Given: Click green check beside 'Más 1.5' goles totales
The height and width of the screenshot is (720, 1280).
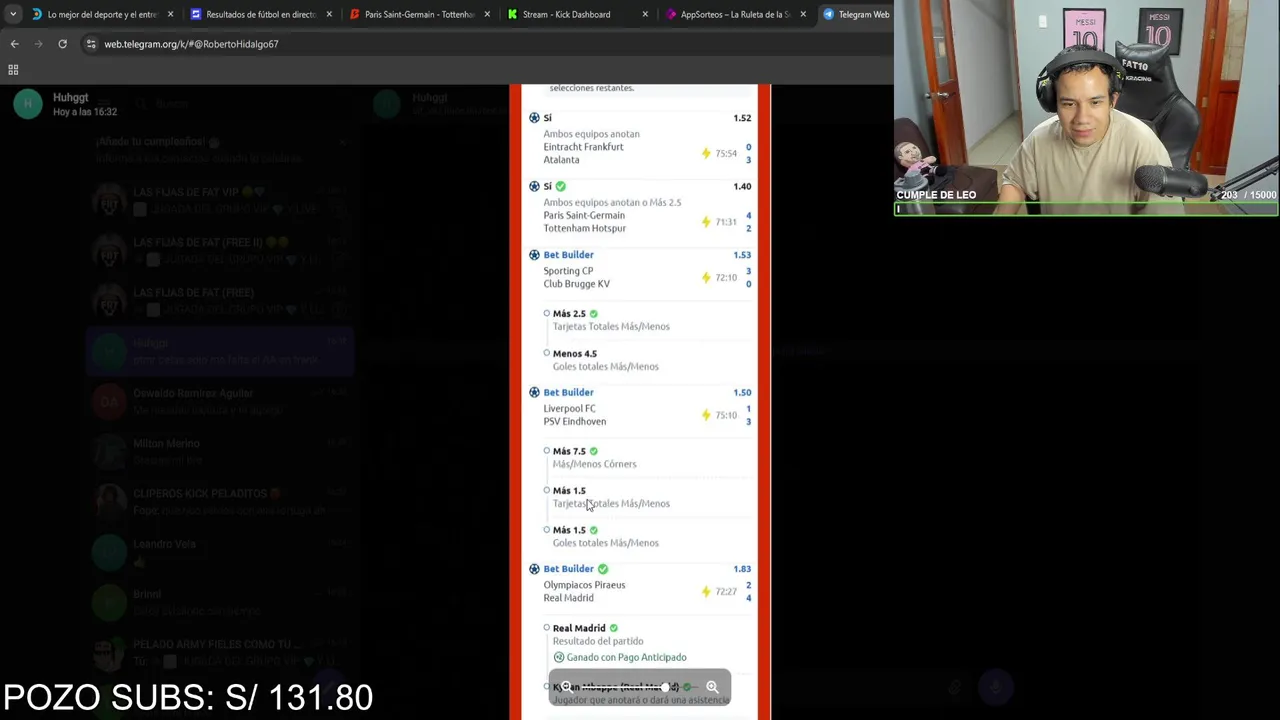Looking at the screenshot, I should [x=593, y=530].
